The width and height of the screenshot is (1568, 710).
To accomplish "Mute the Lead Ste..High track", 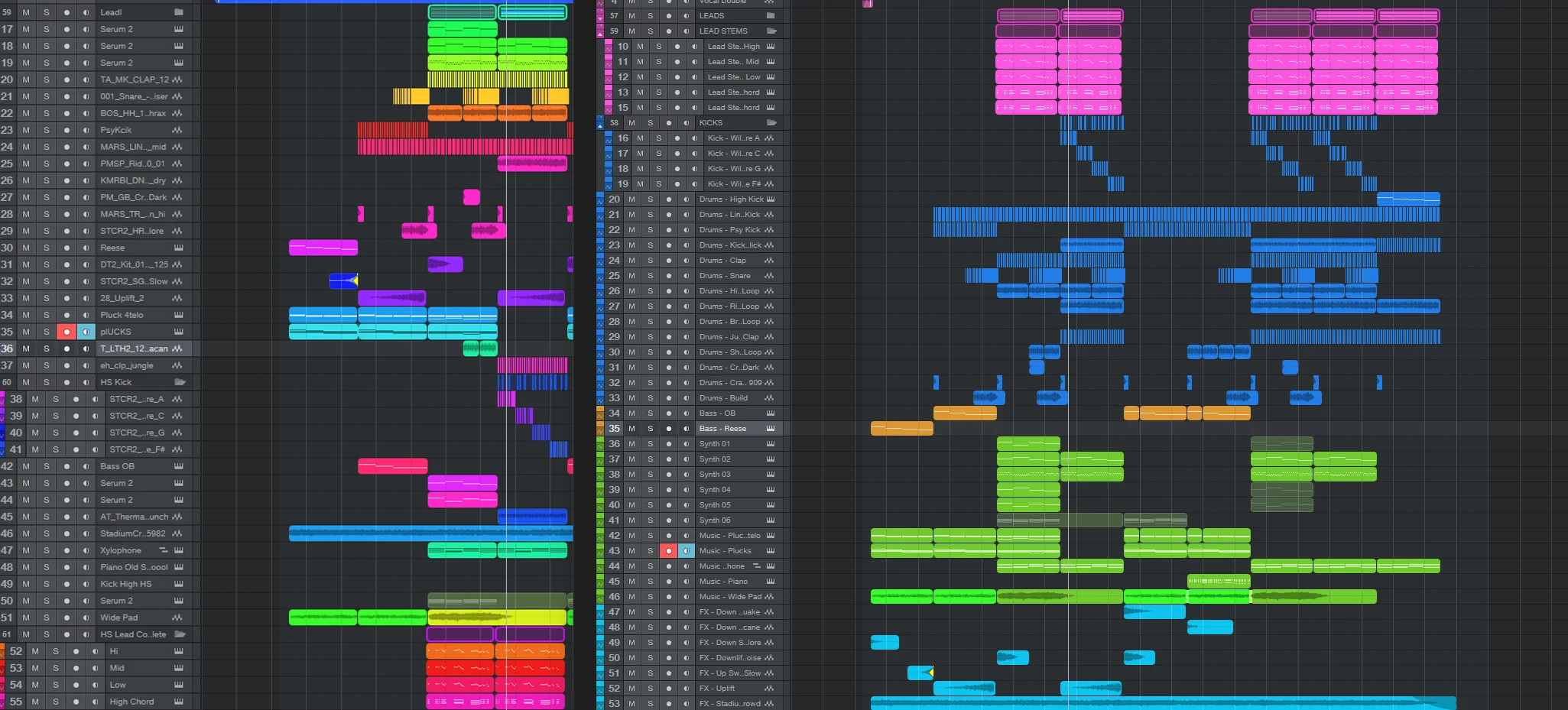I will click(x=641, y=47).
